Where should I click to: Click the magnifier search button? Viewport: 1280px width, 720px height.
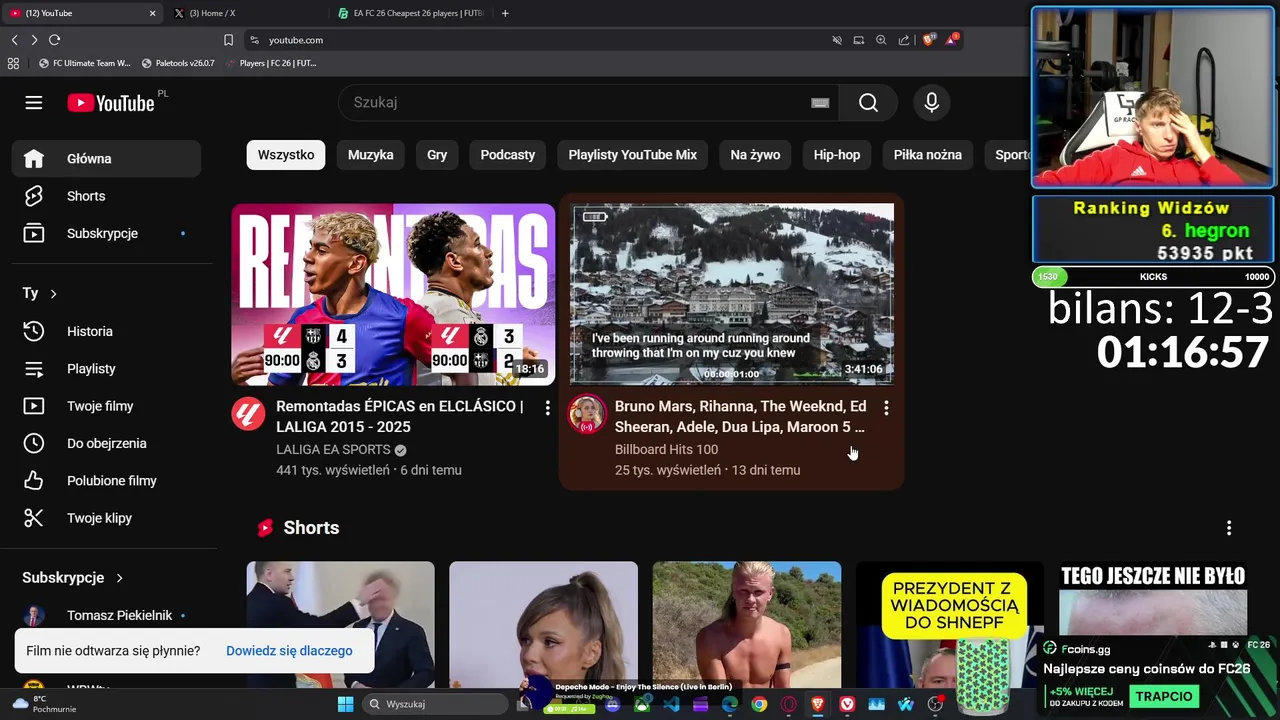point(868,103)
